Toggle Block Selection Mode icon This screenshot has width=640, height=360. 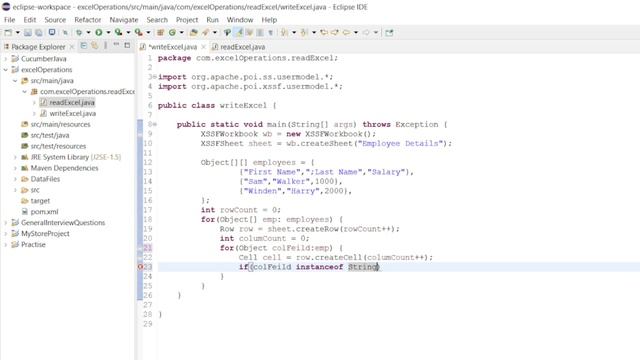(x=260, y=32)
